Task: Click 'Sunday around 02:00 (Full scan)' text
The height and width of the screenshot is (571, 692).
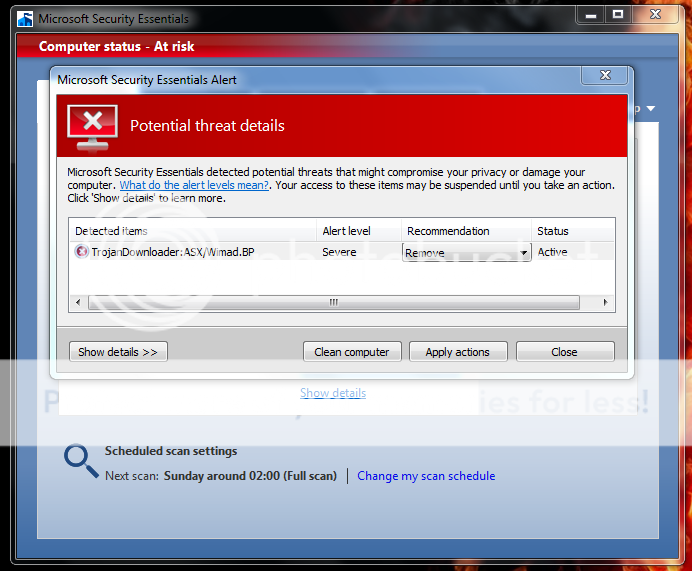Action: (x=250, y=476)
